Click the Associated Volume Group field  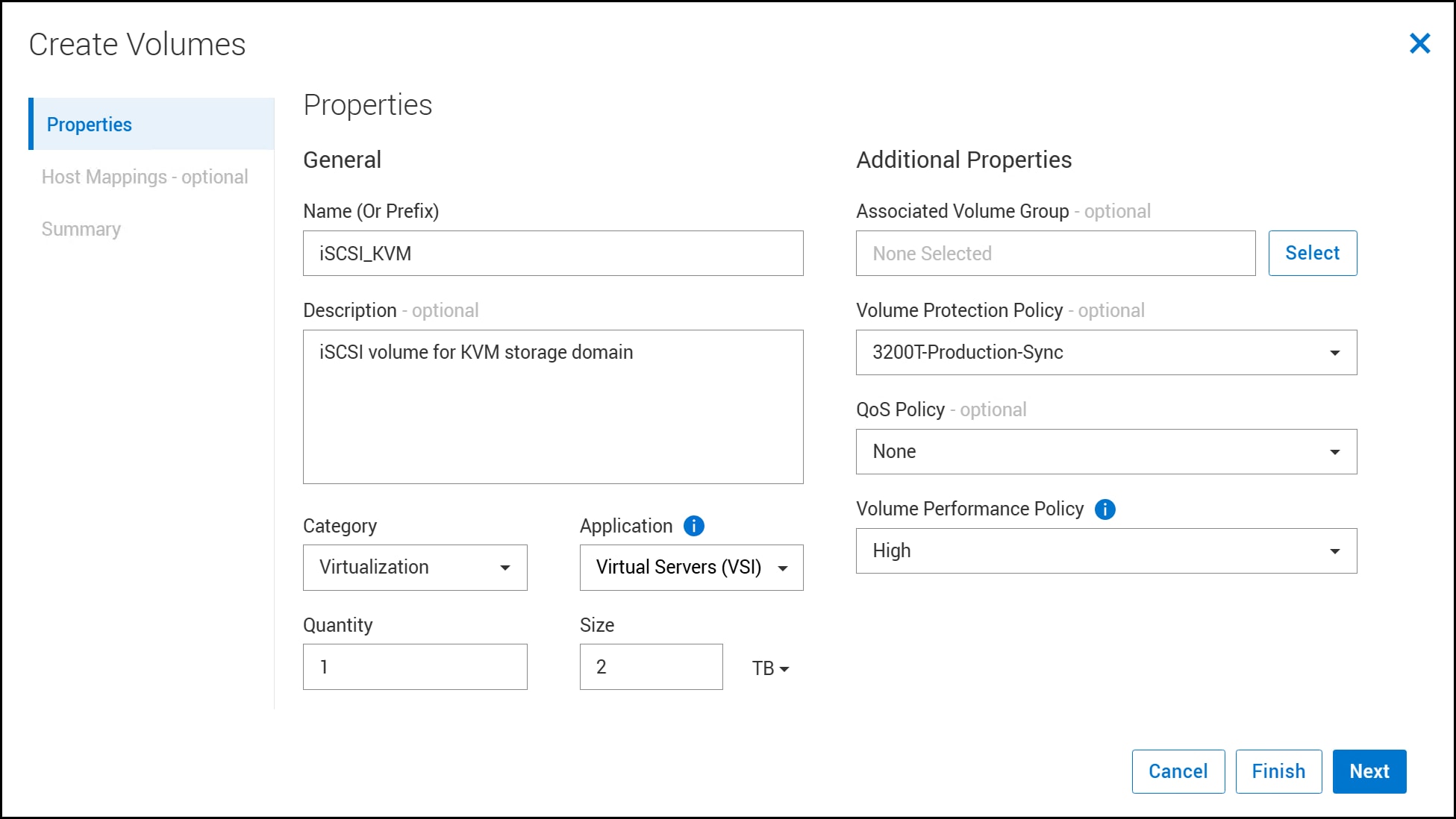1055,254
